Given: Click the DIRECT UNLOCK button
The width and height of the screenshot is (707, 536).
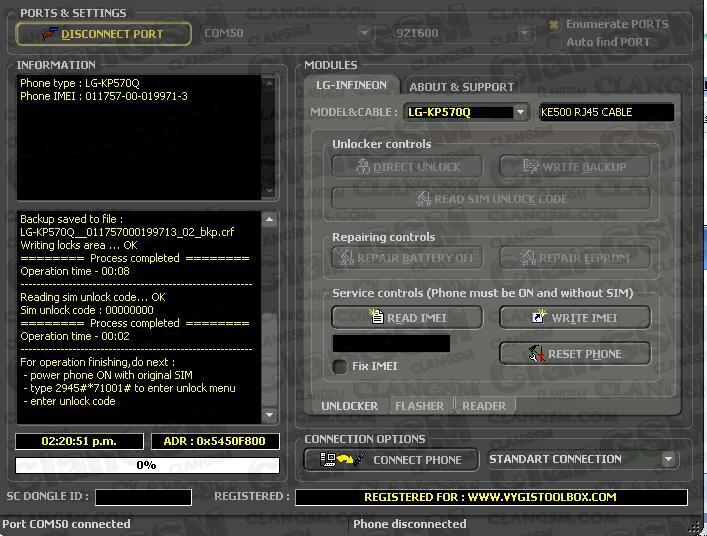Looking at the screenshot, I should coord(407,167).
